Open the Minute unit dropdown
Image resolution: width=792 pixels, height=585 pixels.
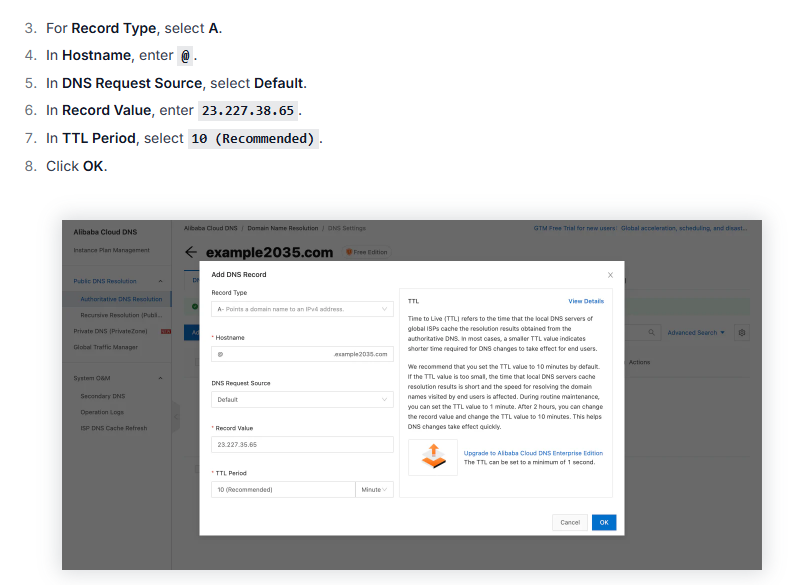click(374, 490)
